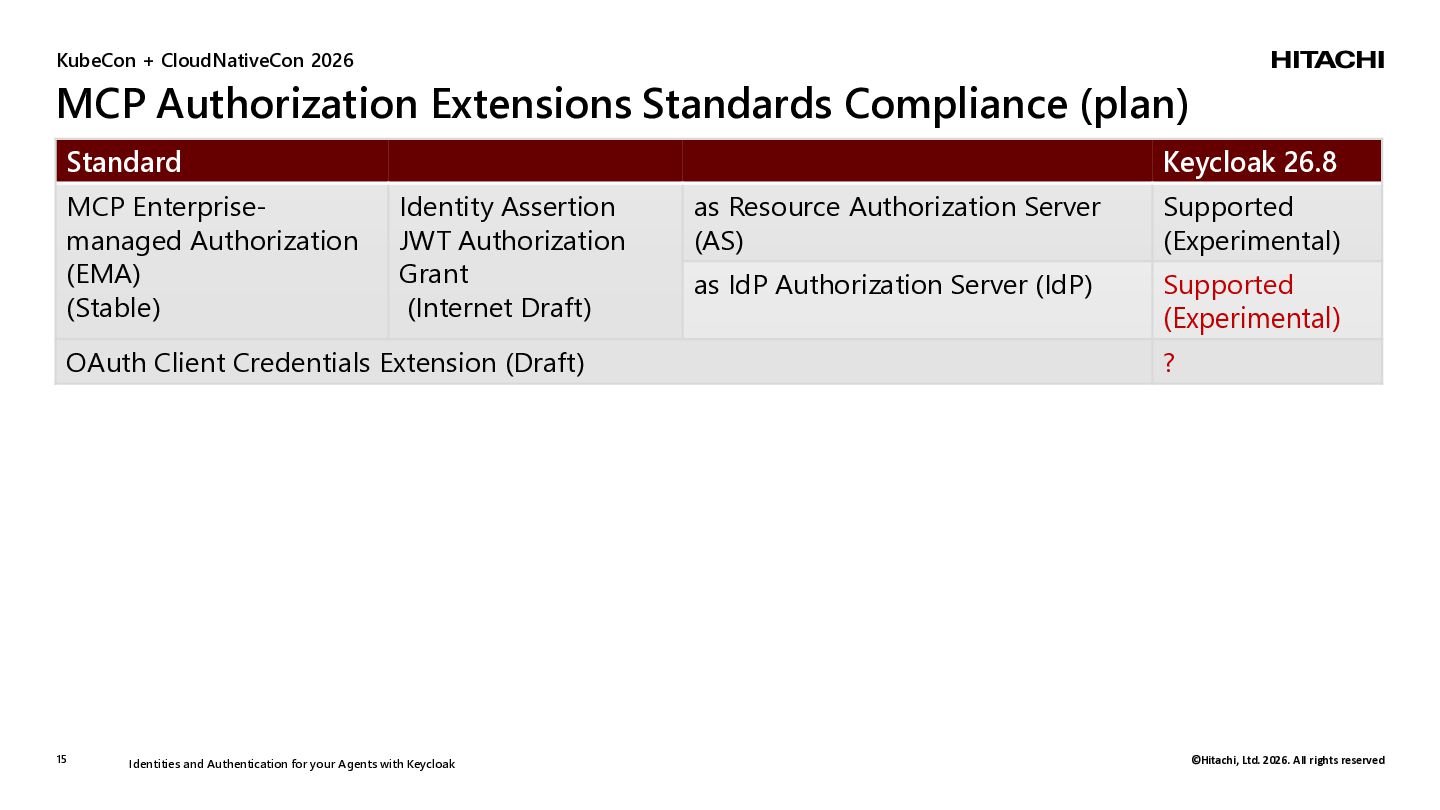Screen dimensions: 1440x810
Task: Click the slide title "MCP Authorization Extensions Standards Compliance (plan)"
Action: [x=622, y=104]
